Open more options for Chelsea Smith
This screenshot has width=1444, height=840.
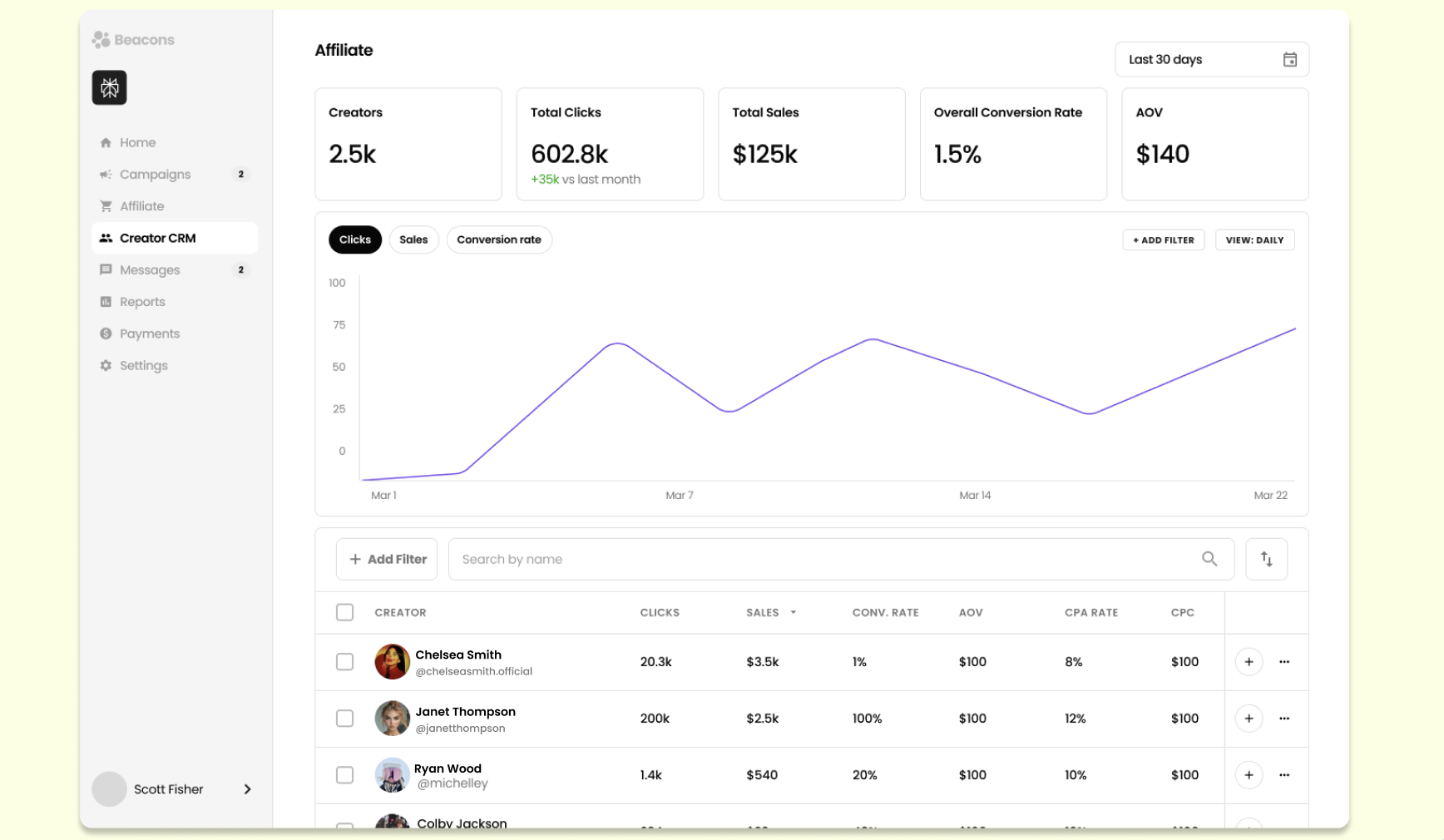[1284, 662]
